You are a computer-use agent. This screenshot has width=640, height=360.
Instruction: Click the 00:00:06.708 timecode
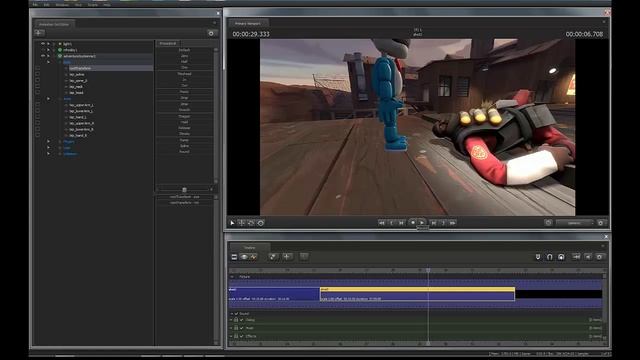(x=584, y=34)
